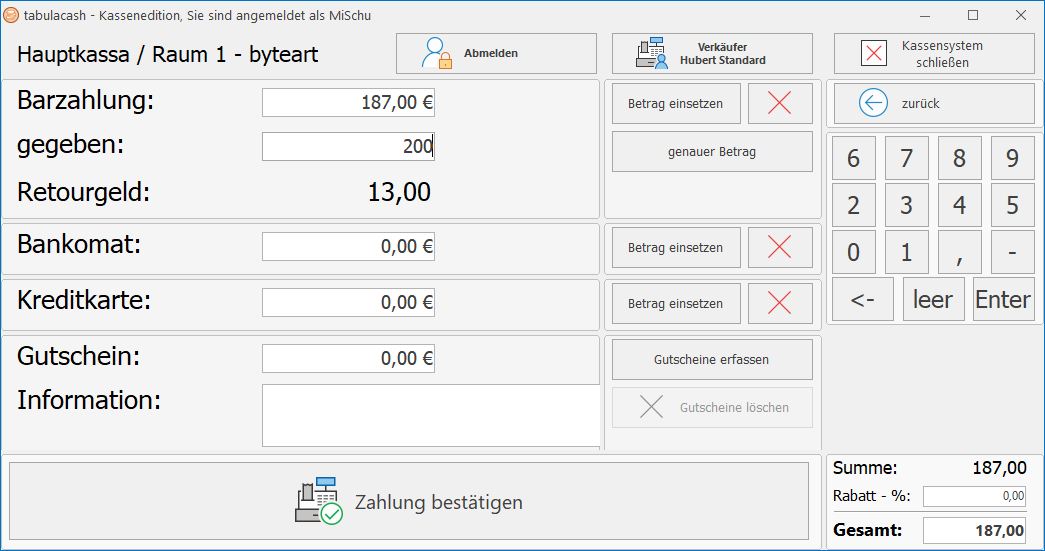This screenshot has width=1045, height=551.
Task: Tap the keypad comma key
Action: point(959,252)
